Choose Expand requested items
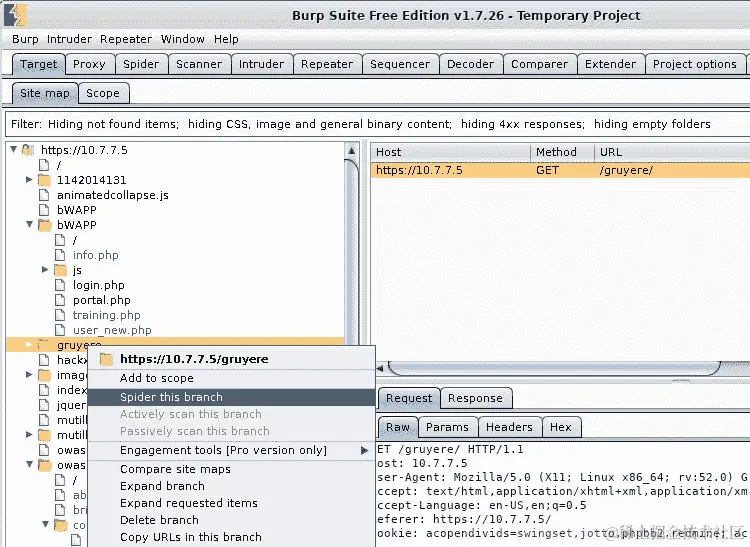The image size is (750, 547). [x=232, y=503]
